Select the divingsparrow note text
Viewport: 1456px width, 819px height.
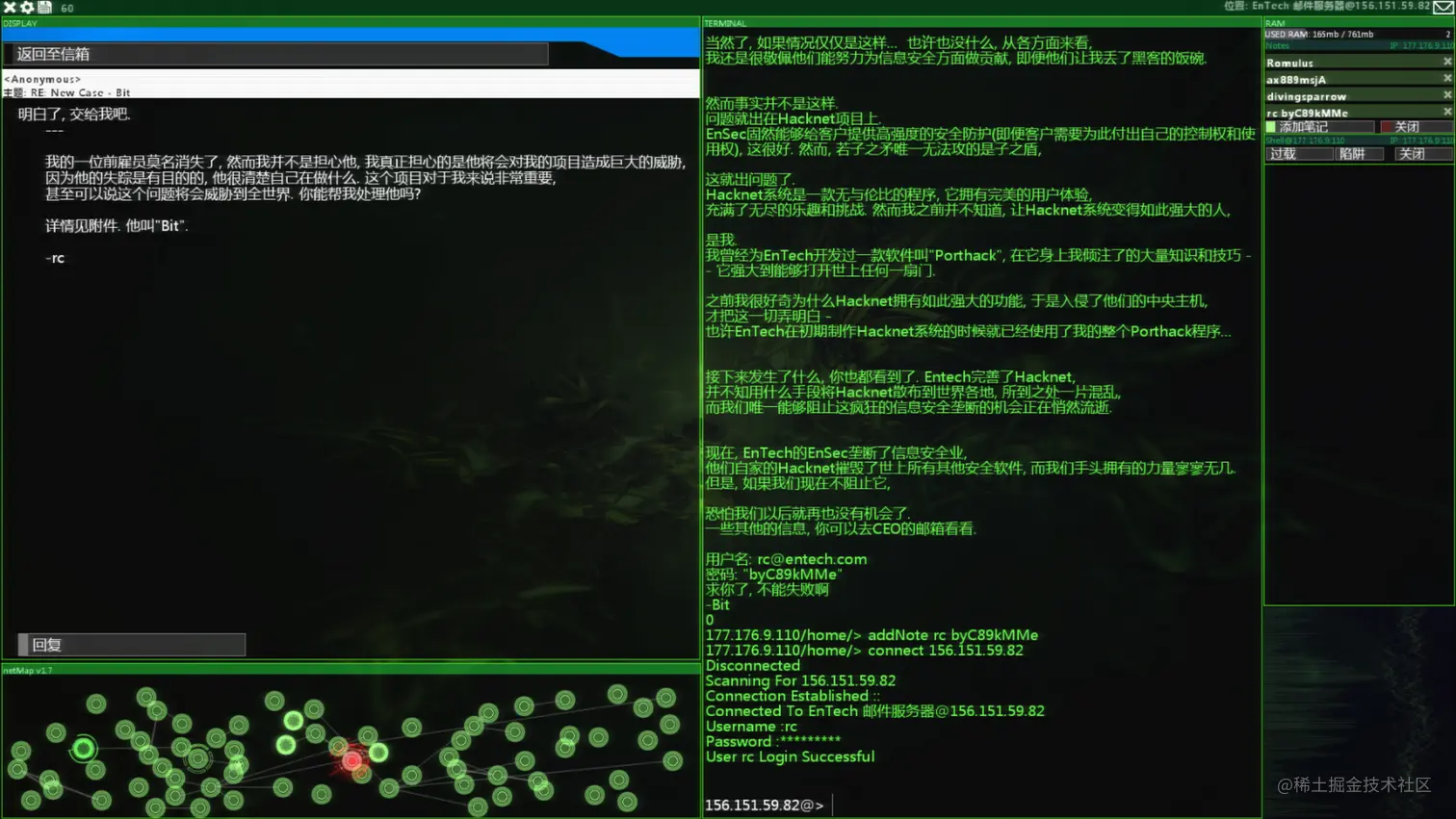[1307, 96]
